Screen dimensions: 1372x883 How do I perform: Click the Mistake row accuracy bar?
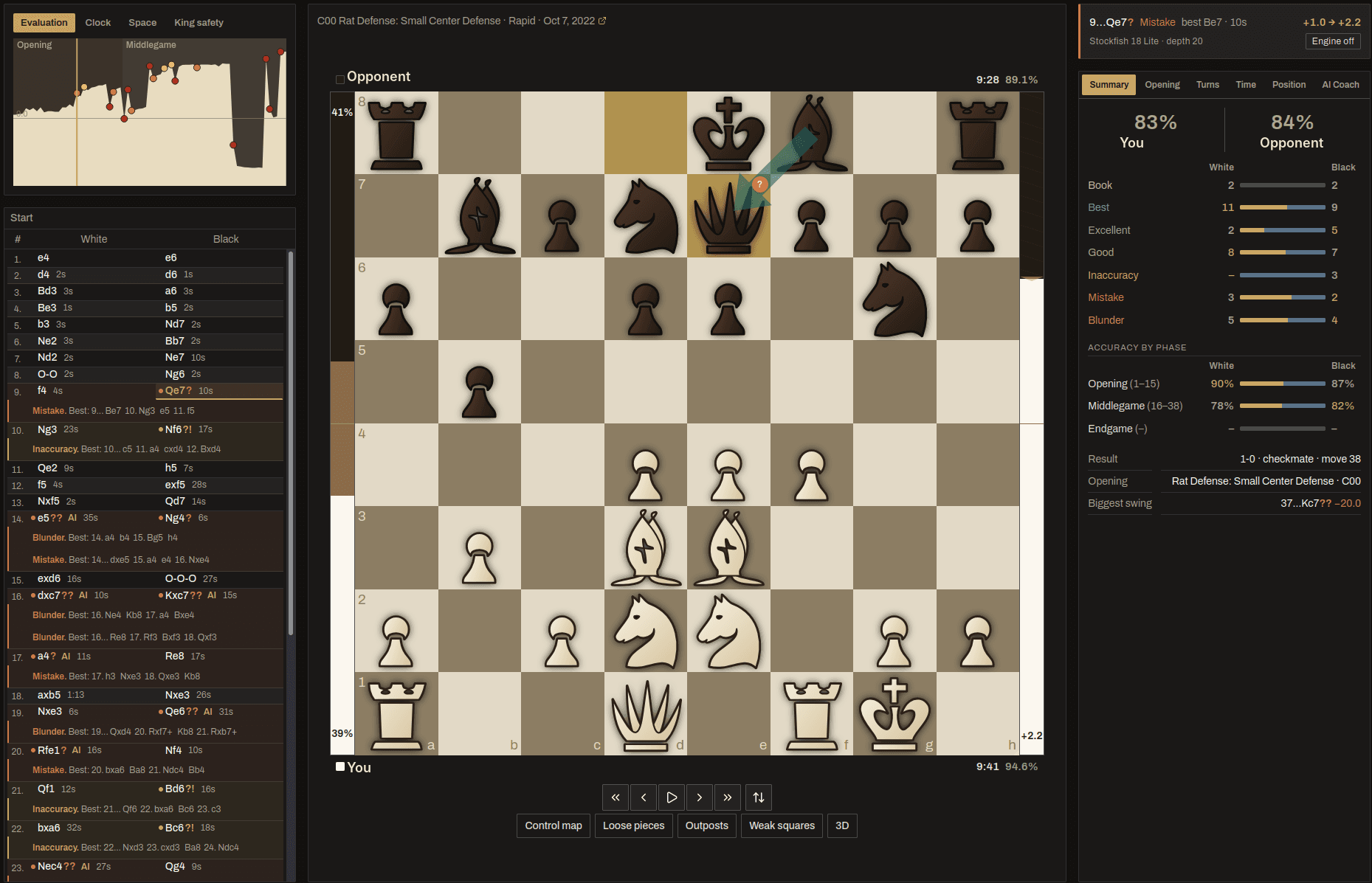tap(1282, 297)
